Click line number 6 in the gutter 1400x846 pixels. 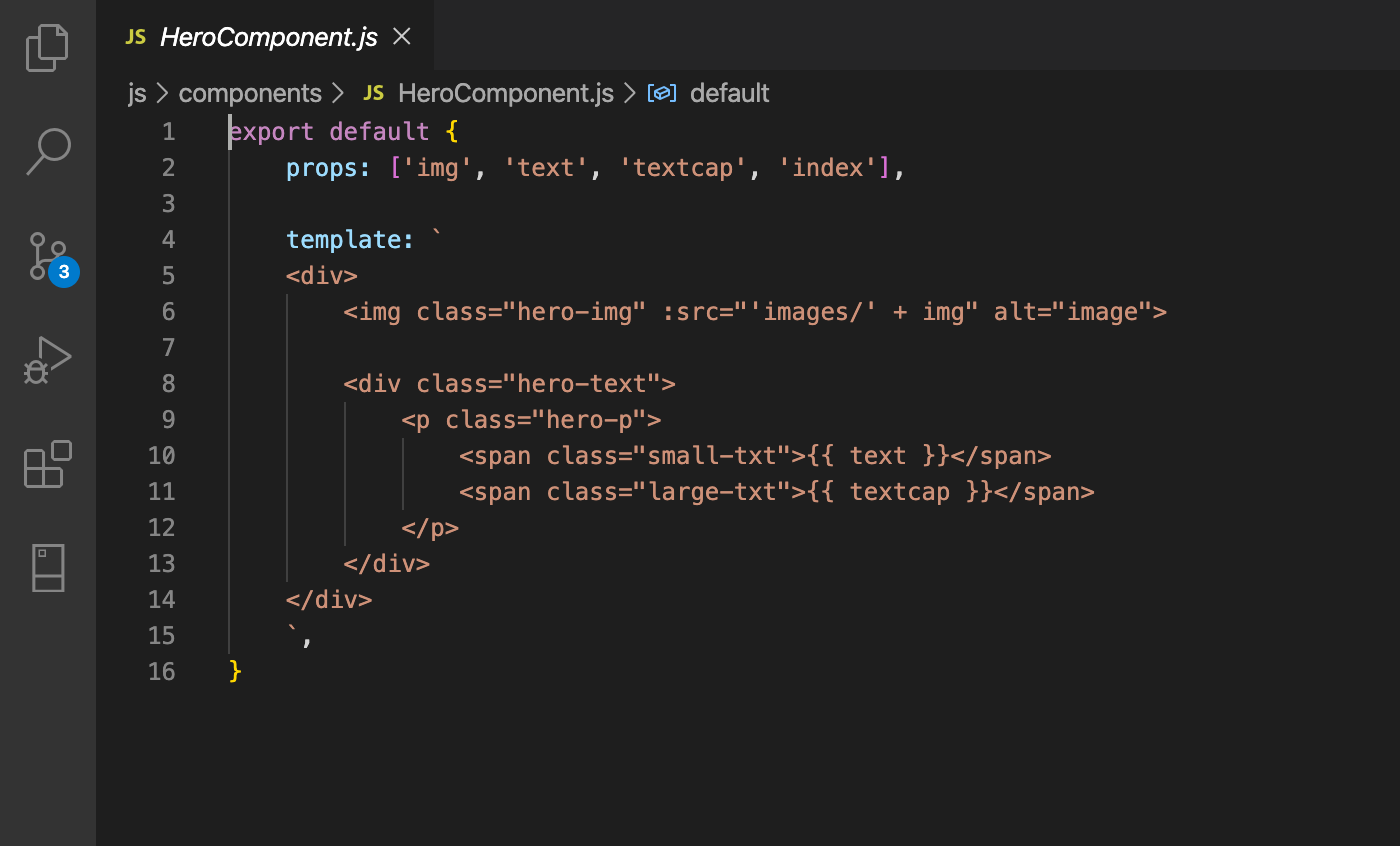click(168, 311)
